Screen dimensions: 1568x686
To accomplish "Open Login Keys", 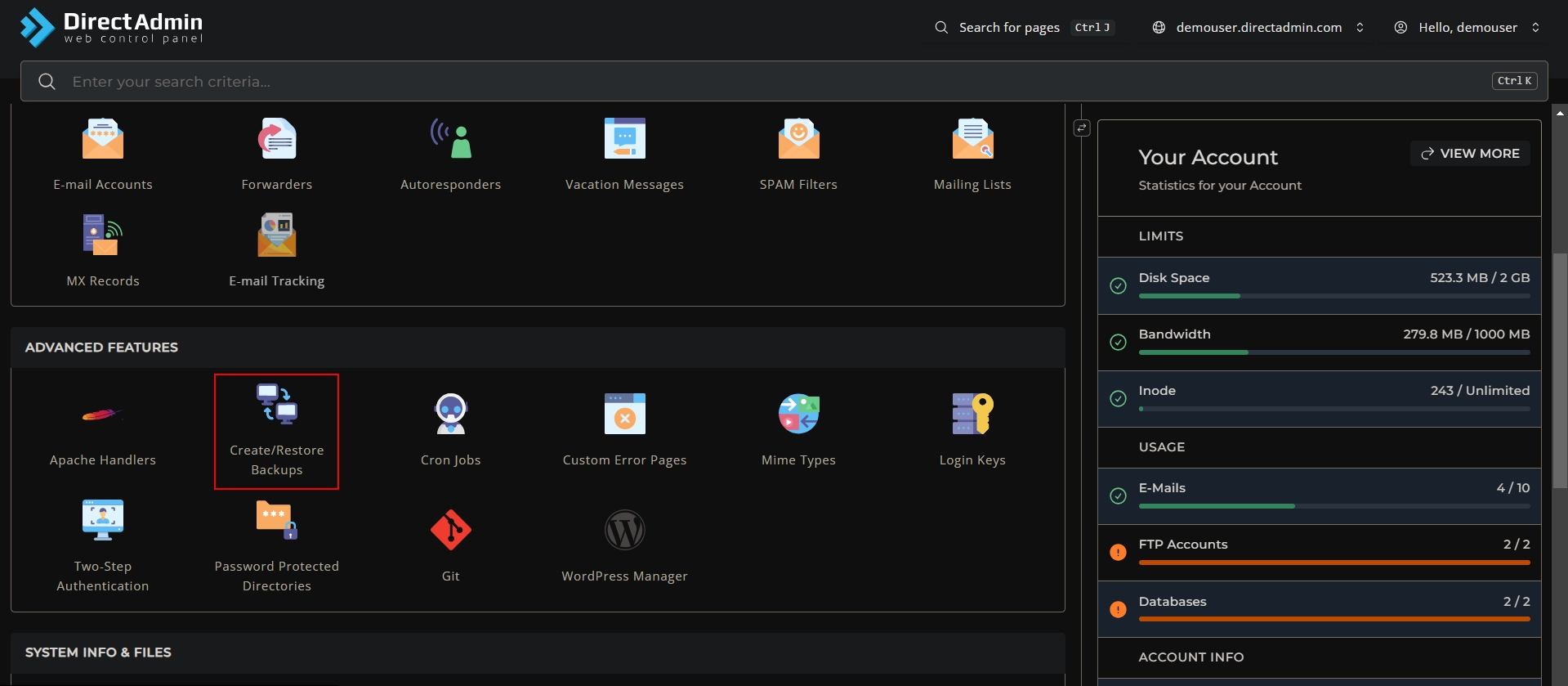I will pyautogui.click(x=972, y=415).
